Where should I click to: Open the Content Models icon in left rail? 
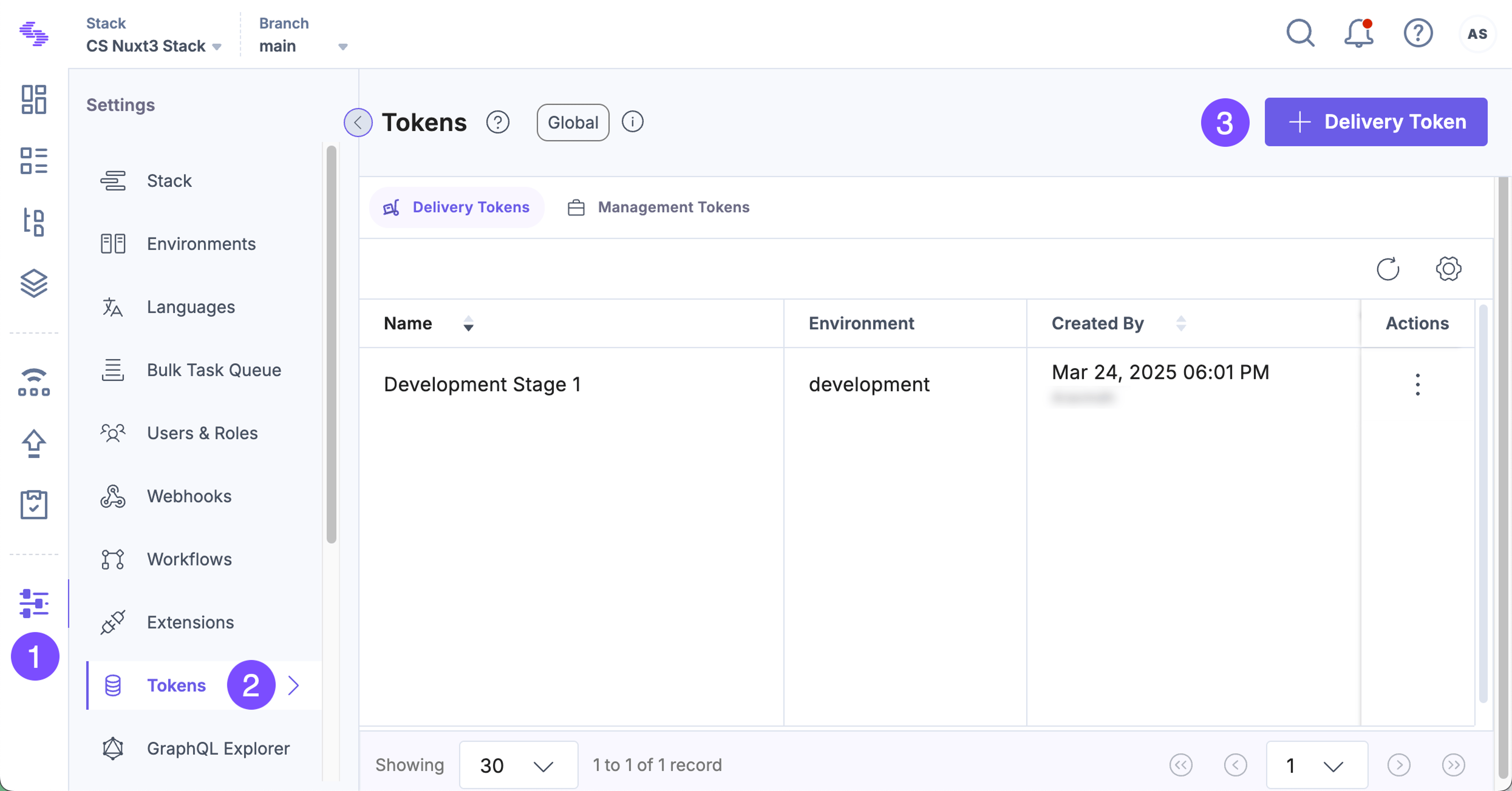(33, 222)
